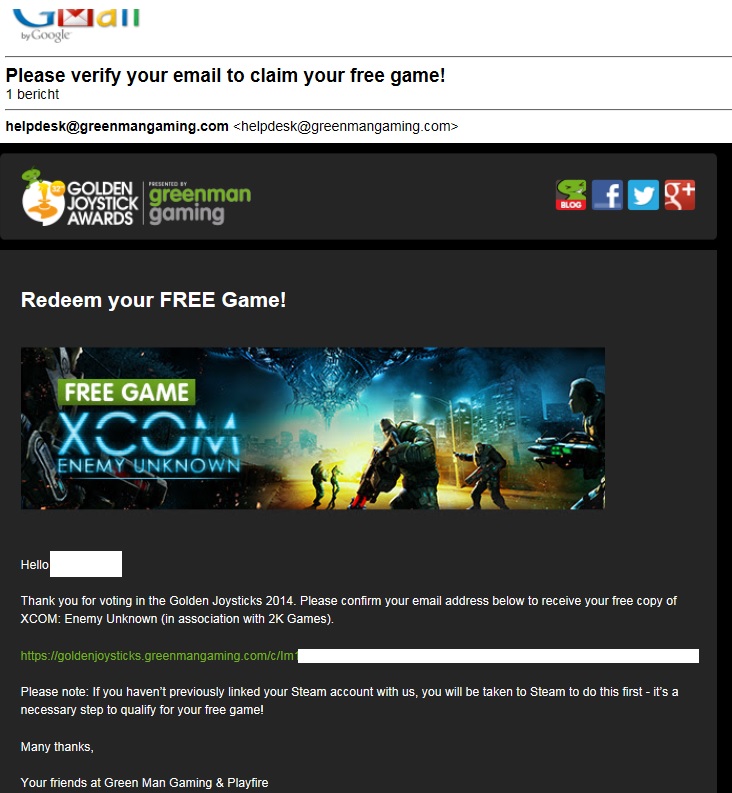Open the Twitter bird icon

tap(643, 195)
